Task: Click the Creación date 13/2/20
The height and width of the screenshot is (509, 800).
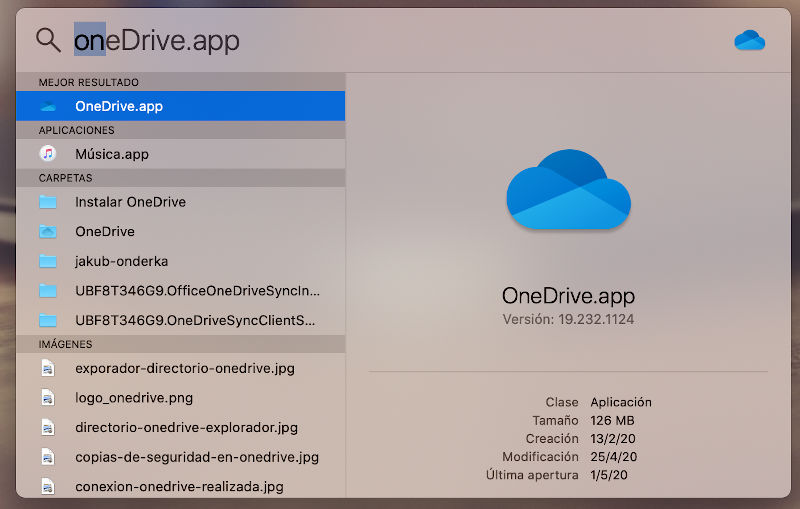Action: [x=613, y=439]
